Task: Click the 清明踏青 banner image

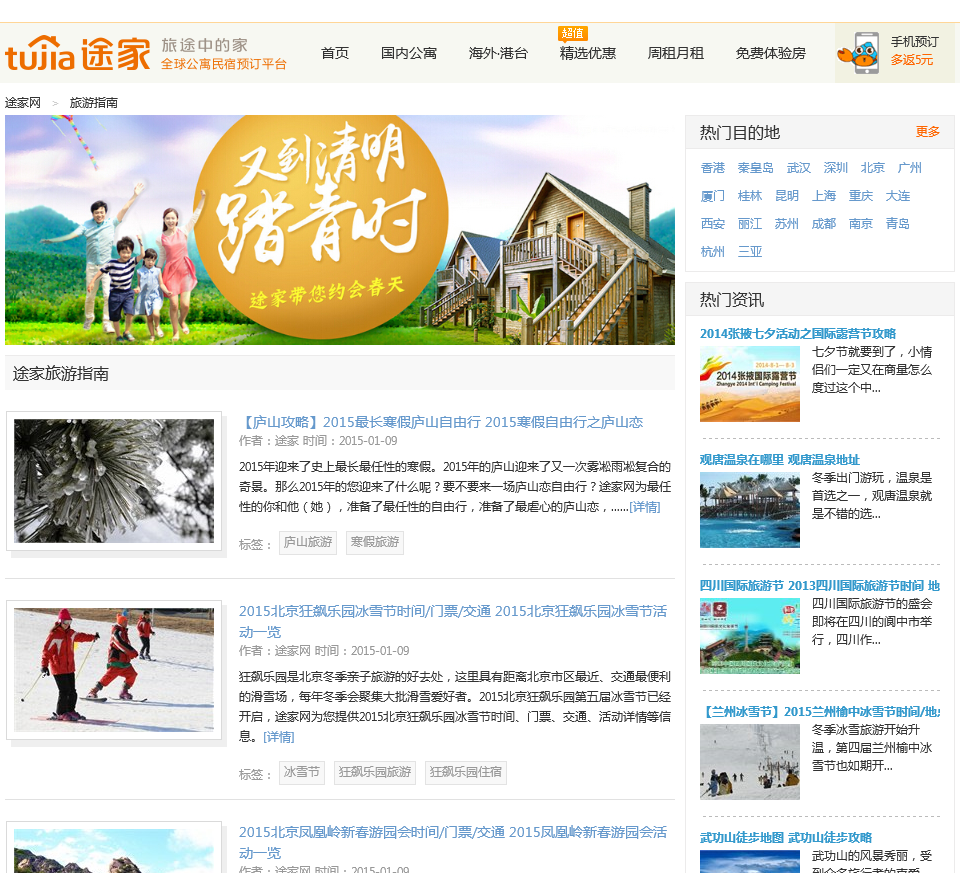Action: (x=340, y=230)
